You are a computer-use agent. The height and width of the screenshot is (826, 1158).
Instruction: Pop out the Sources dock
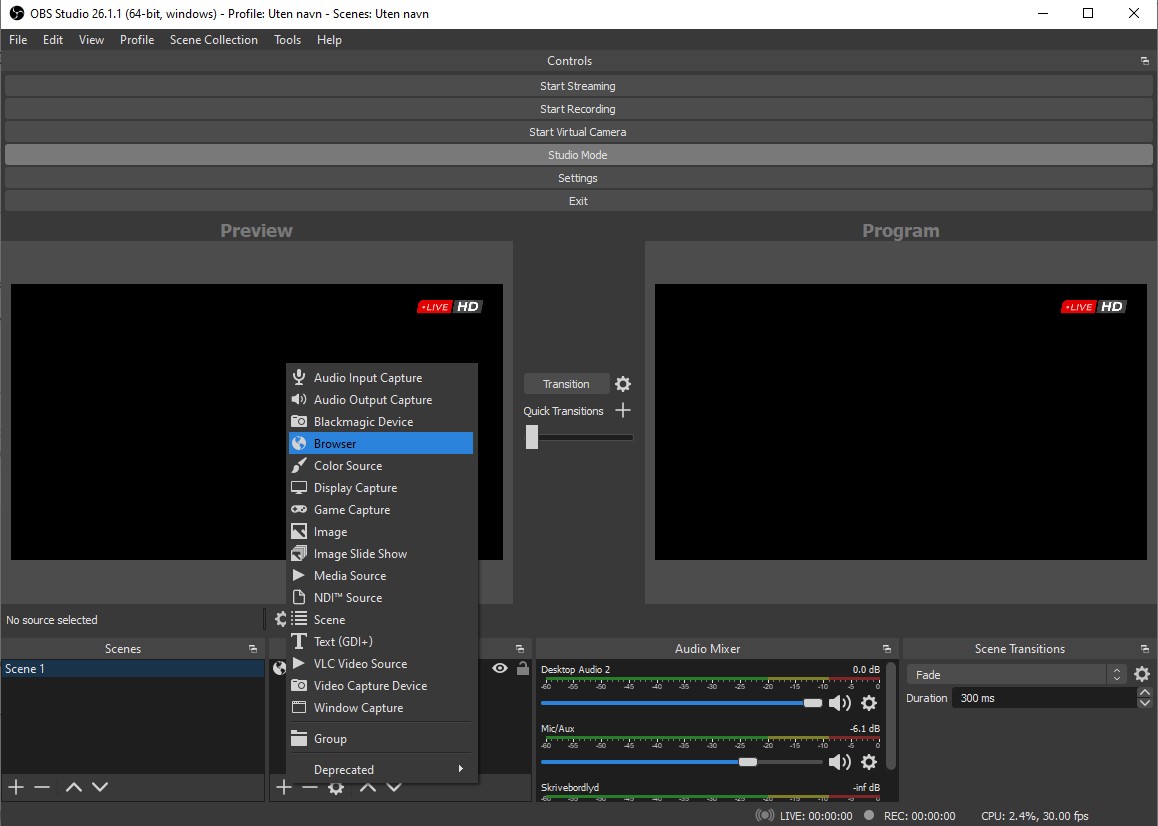click(x=519, y=649)
